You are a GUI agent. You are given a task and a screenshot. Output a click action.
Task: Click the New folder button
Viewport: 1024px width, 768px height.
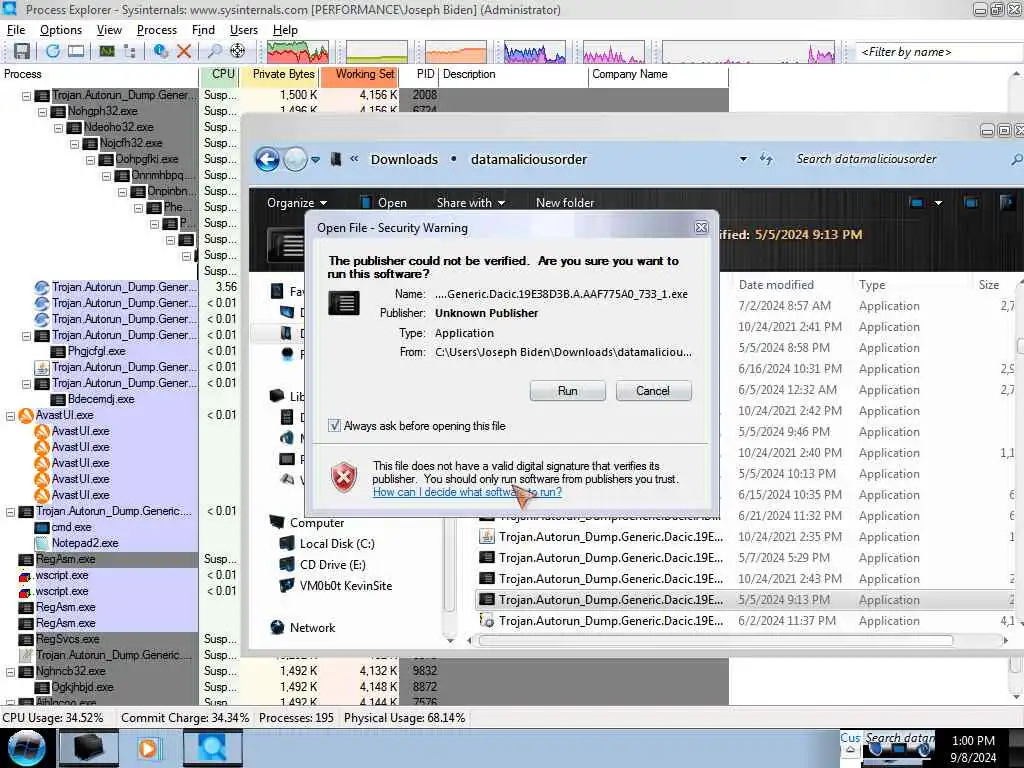[x=565, y=203]
